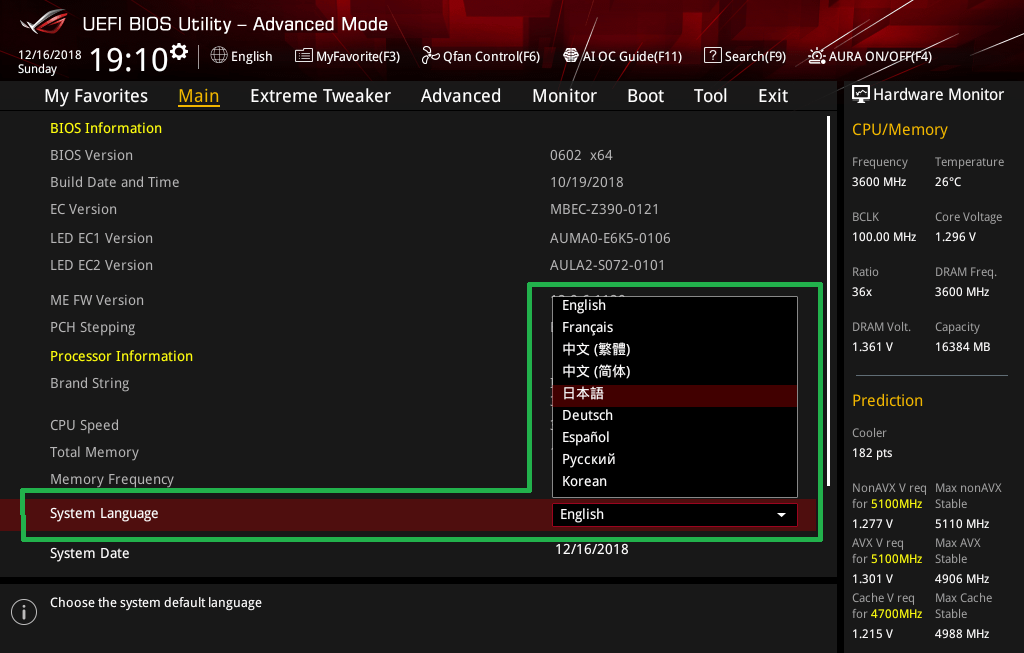Image resolution: width=1024 pixels, height=653 pixels.
Task: Click CPU Speed label
Action: click(84, 425)
